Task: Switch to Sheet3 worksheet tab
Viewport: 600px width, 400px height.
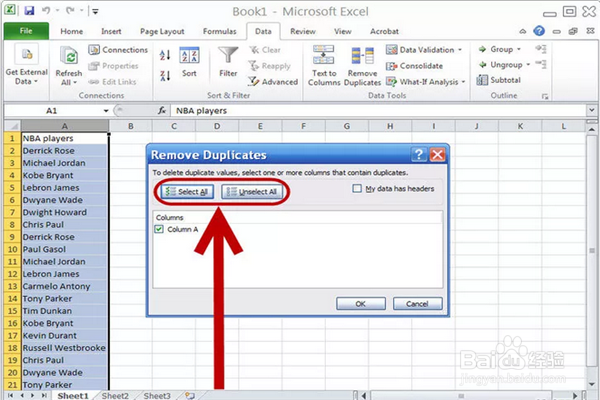Action: [x=157, y=395]
